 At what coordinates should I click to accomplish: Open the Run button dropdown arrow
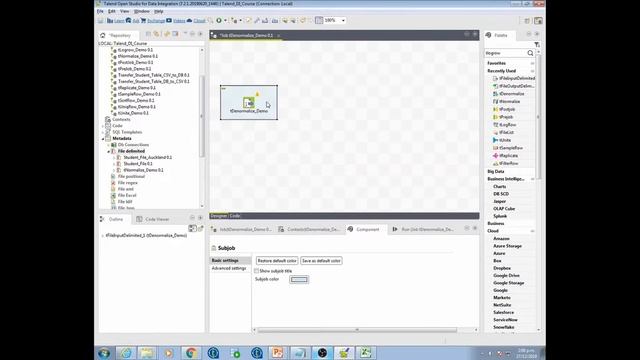(x=225, y=20)
